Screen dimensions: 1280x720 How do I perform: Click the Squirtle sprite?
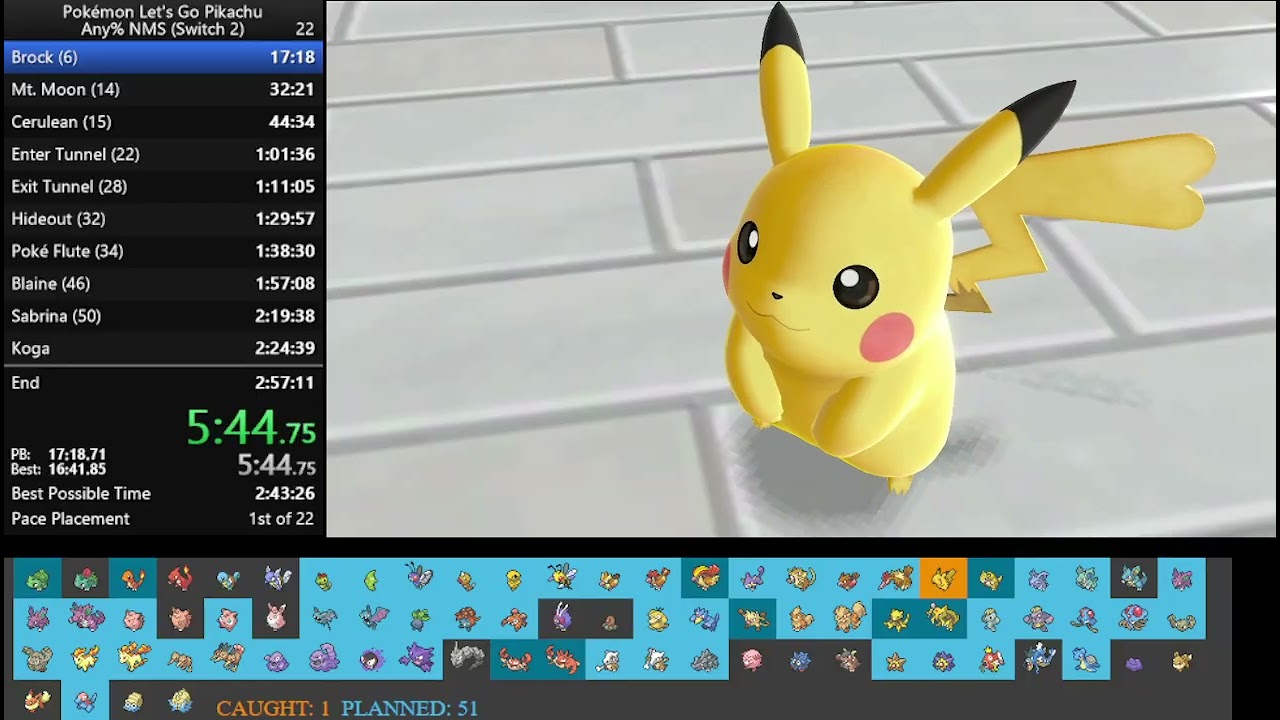[x=229, y=578]
